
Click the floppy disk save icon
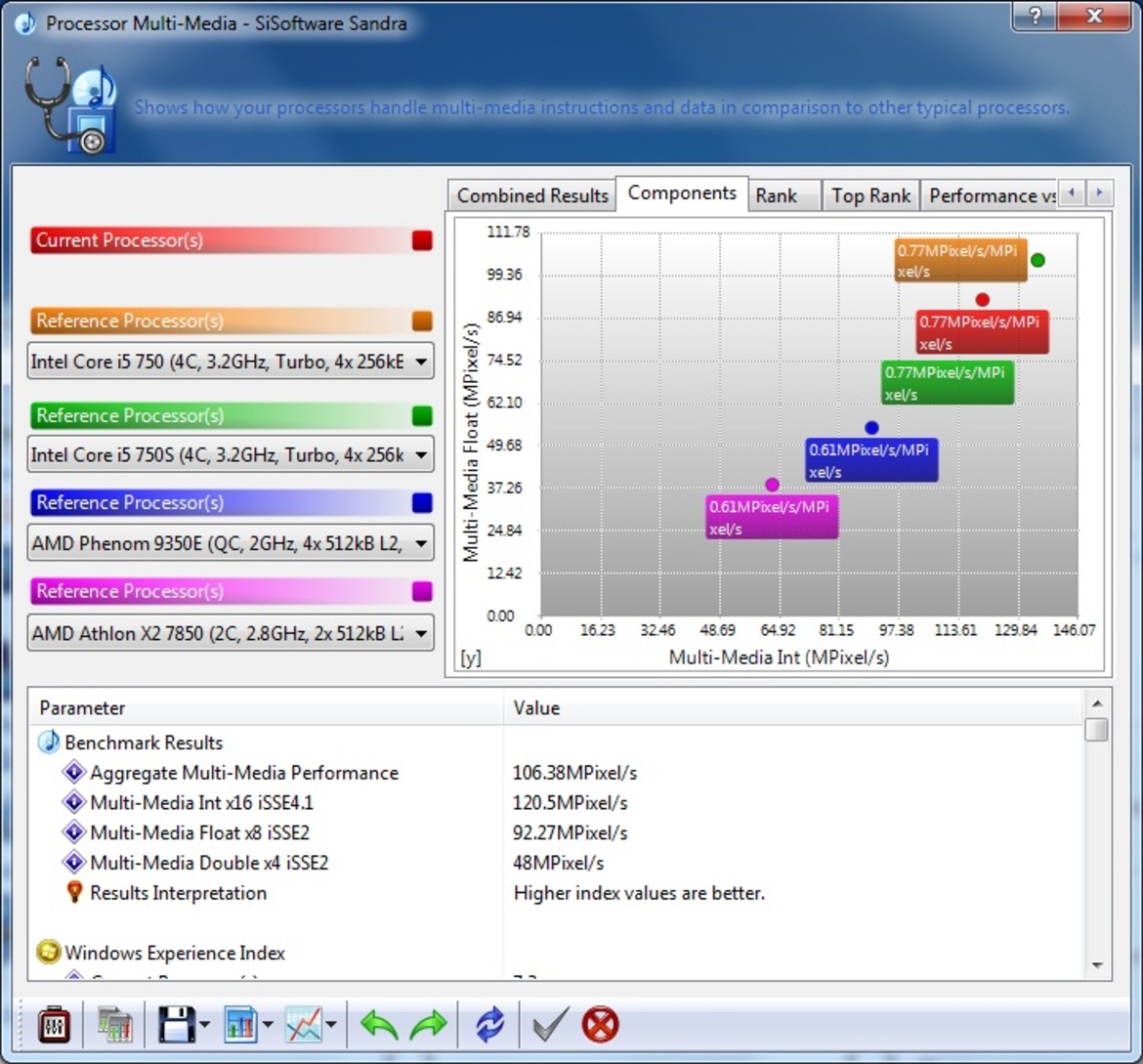[177, 1025]
